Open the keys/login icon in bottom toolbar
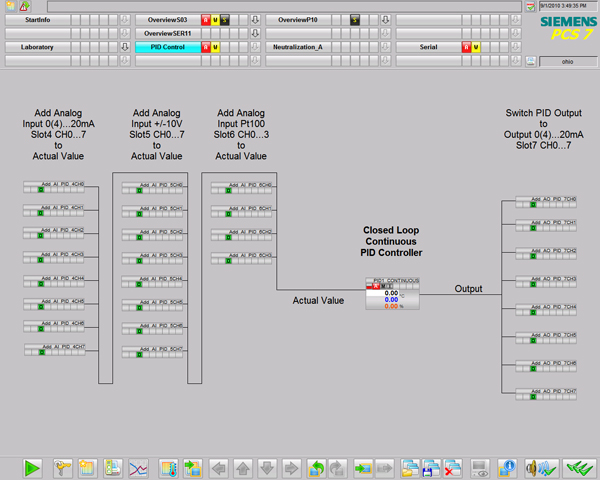This screenshot has height=480, width=600. (x=62, y=466)
